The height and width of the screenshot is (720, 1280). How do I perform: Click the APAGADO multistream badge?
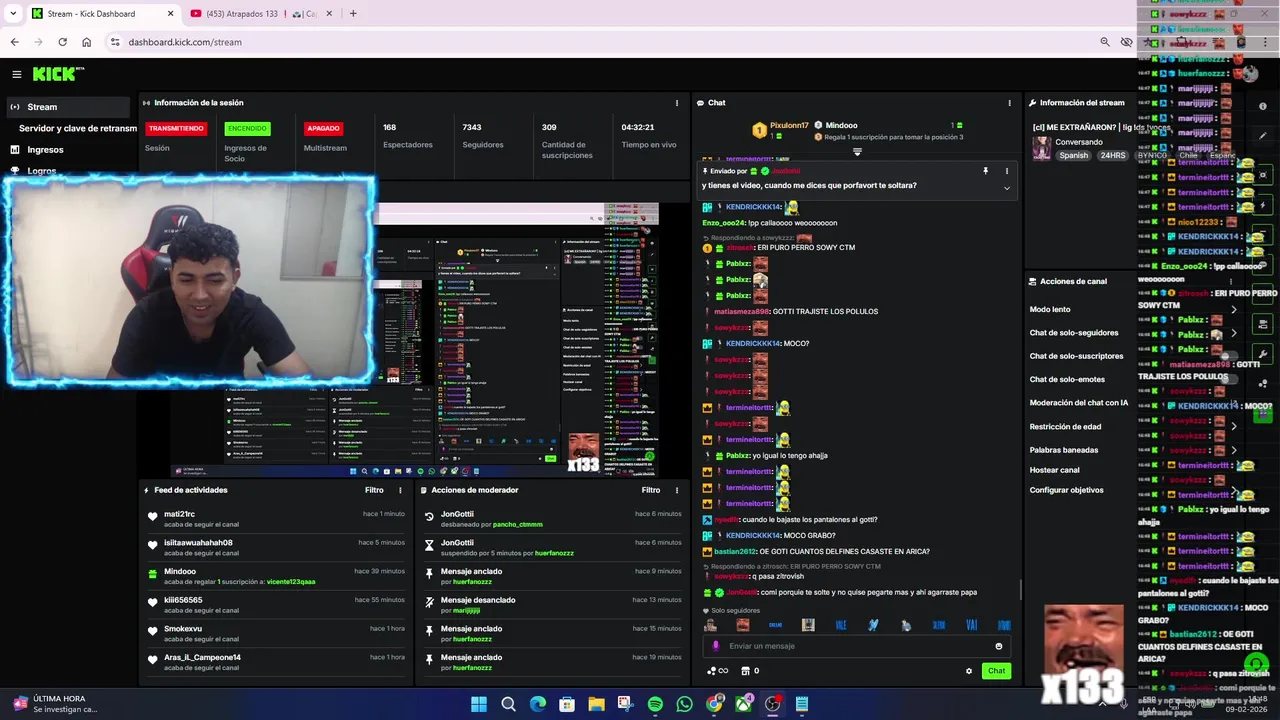[323, 129]
